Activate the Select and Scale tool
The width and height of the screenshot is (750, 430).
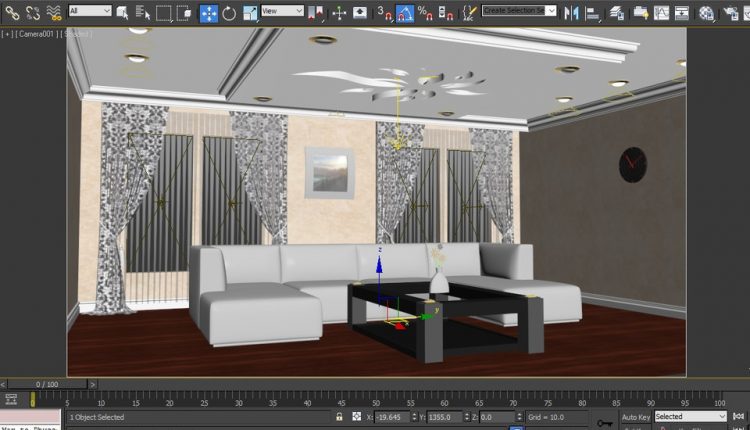pos(250,13)
